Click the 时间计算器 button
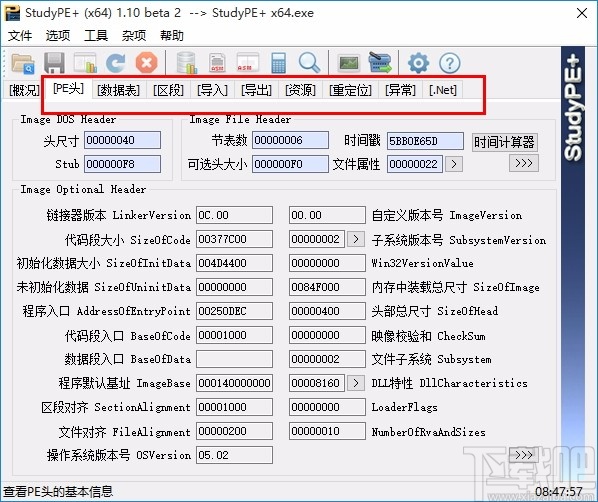 [504, 142]
